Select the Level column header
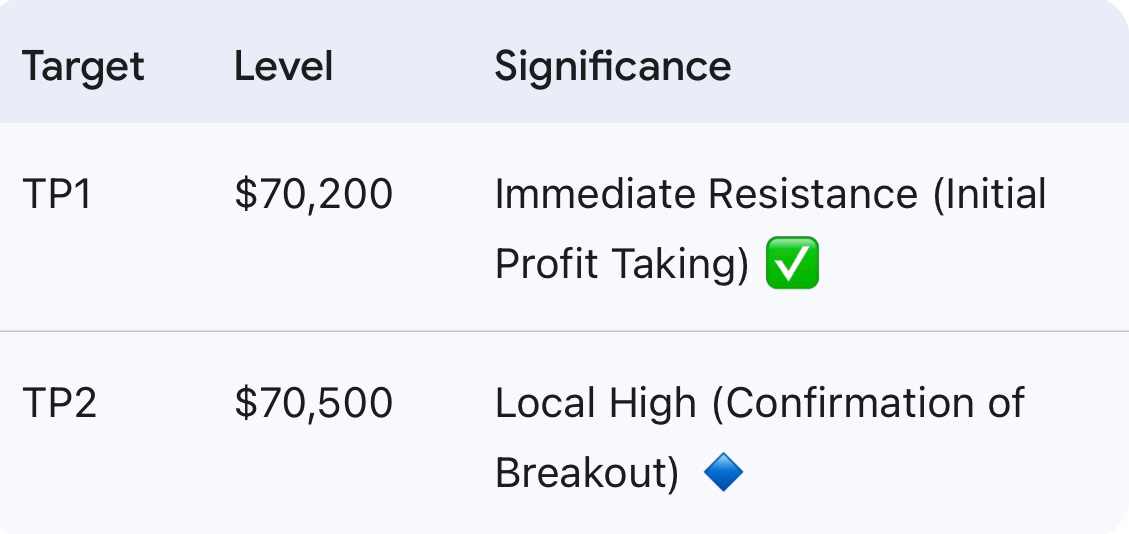The height and width of the screenshot is (534, 1129). (x=283, y=67)
